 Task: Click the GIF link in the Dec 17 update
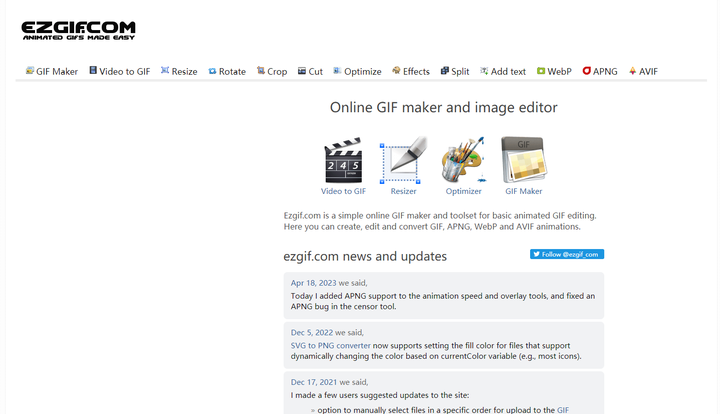pos(562,410)
